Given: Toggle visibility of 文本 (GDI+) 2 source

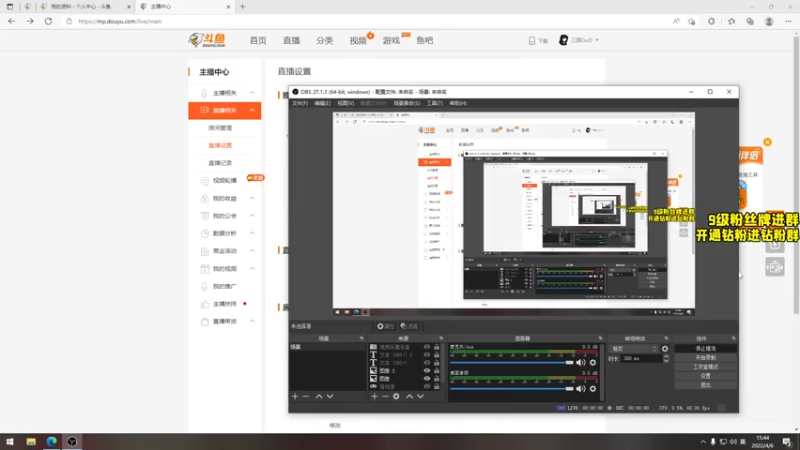Looking at the screenshot, I should tap(427, 355).
